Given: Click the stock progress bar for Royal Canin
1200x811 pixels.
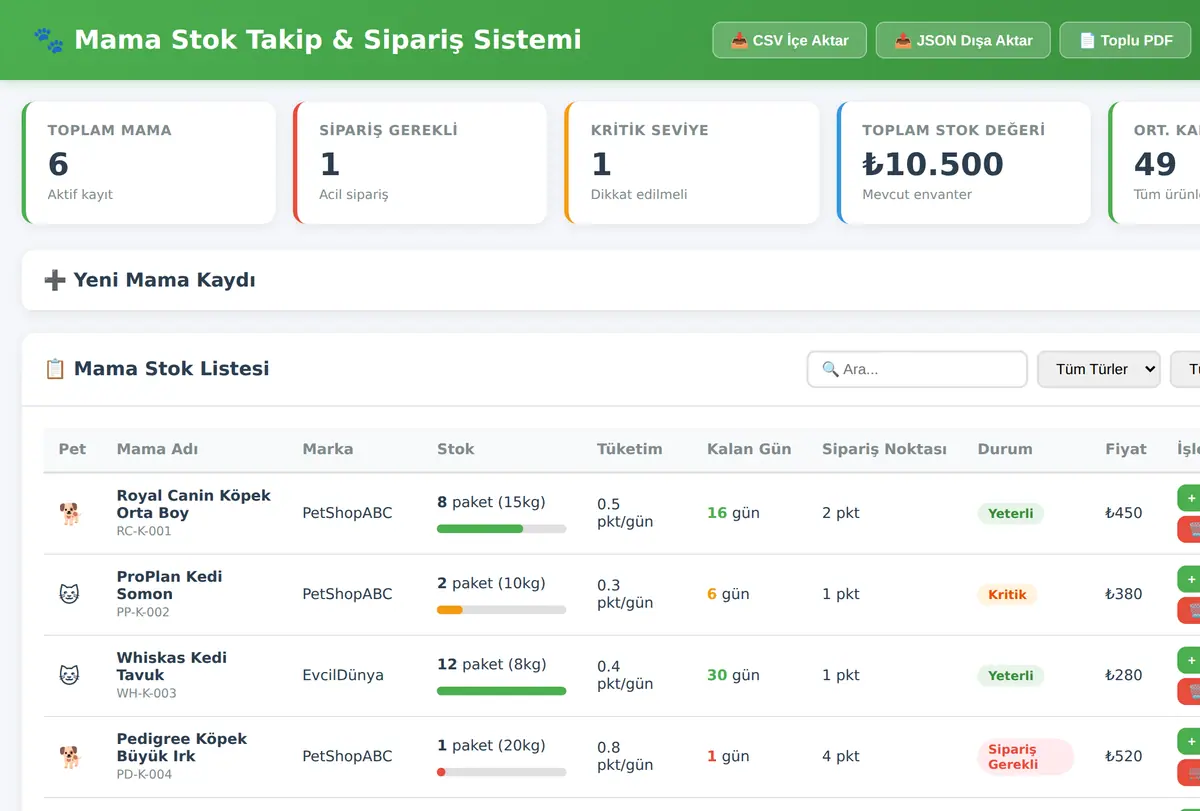Looking at the screenshot, I should pos(501,528).
